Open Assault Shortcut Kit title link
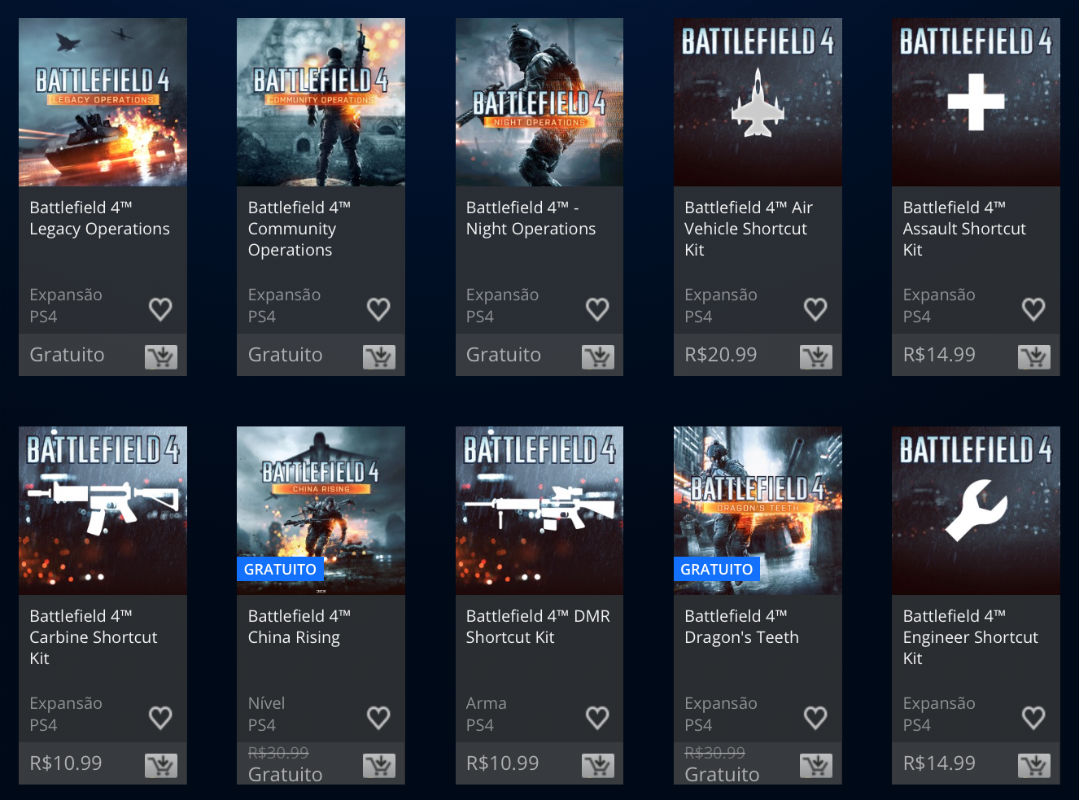Image resolution: width=1079 pixels, height=800 pixels. point(964,228)
